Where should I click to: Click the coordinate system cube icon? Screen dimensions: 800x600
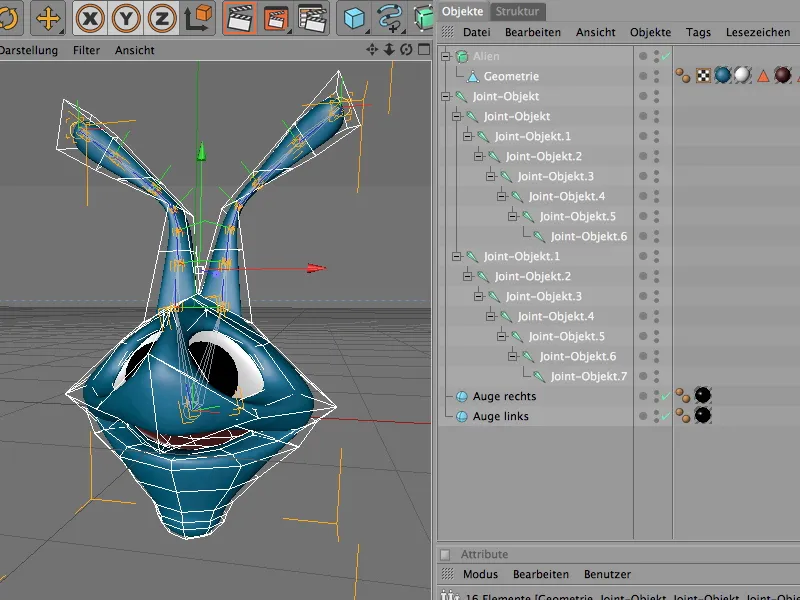(198, 18)
